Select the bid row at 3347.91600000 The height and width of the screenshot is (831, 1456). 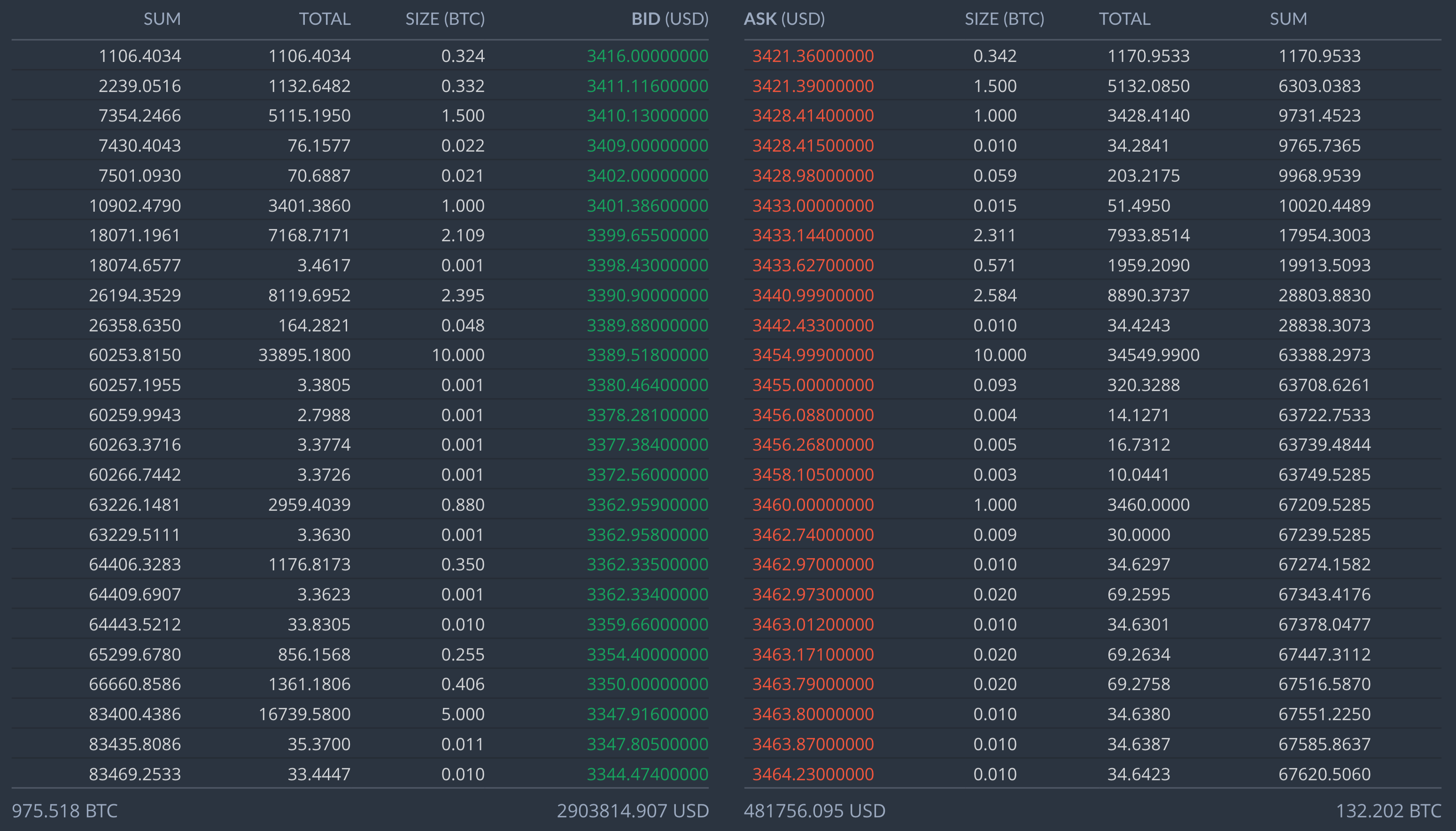647,714
